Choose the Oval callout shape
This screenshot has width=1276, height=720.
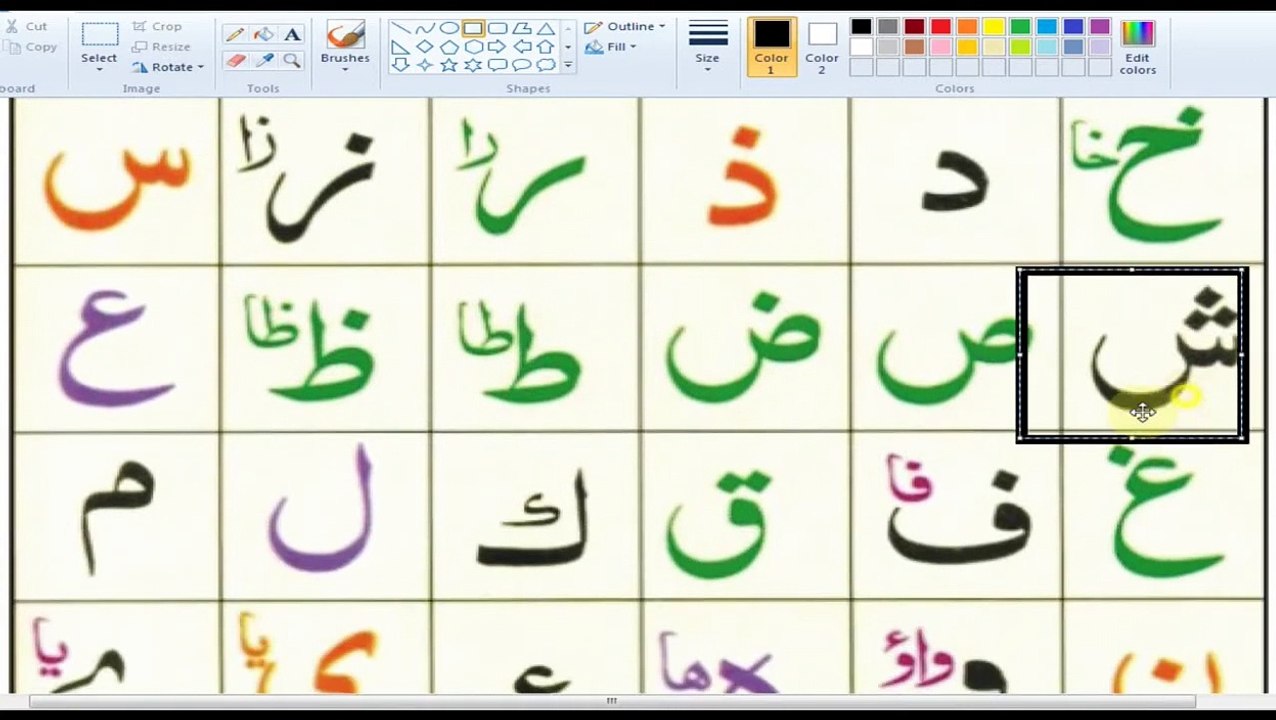521,65
